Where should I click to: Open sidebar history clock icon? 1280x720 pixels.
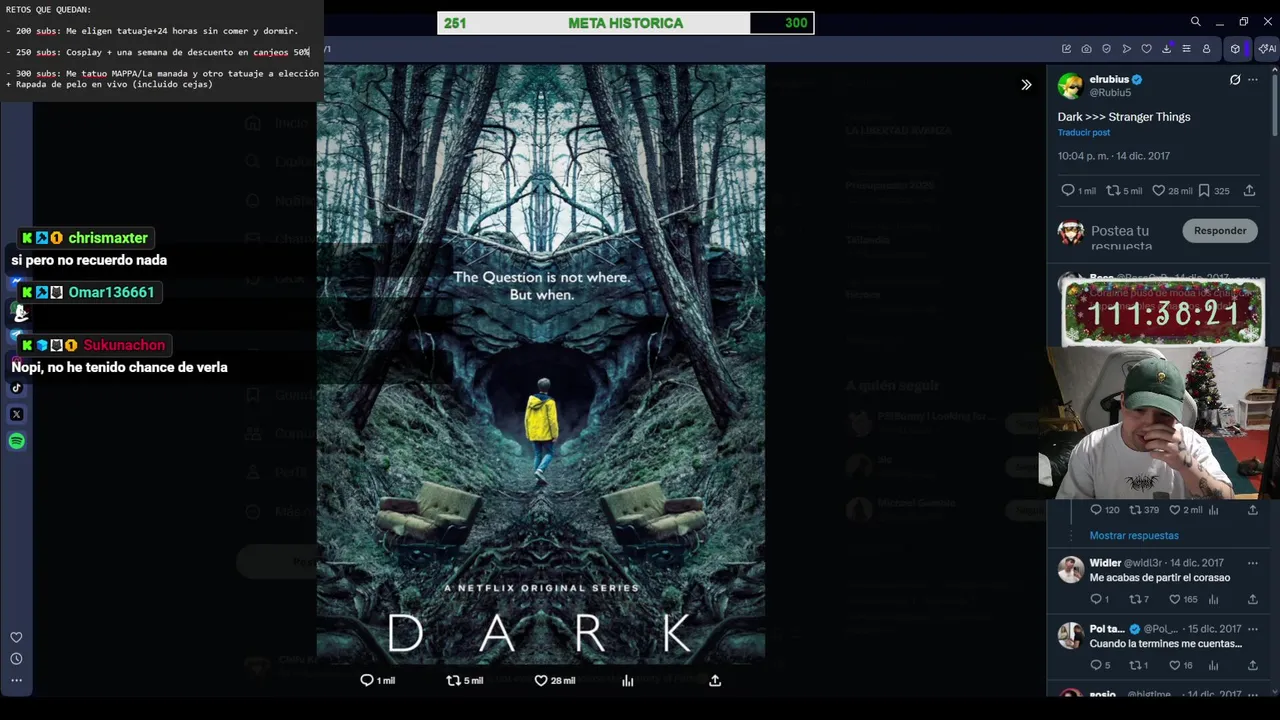[16, 659]
